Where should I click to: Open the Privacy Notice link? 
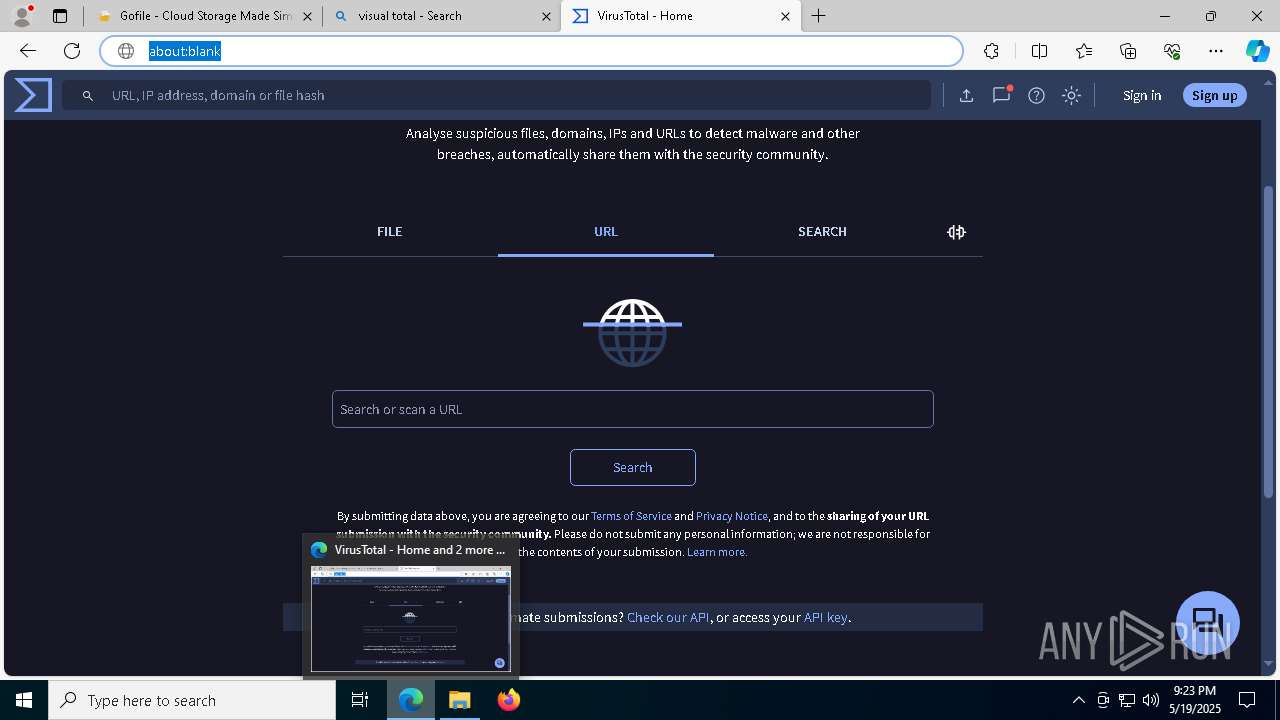[732, 516]
